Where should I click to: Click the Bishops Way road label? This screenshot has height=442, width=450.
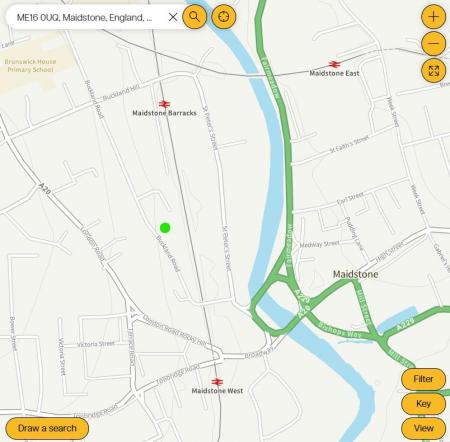(340, 330)
